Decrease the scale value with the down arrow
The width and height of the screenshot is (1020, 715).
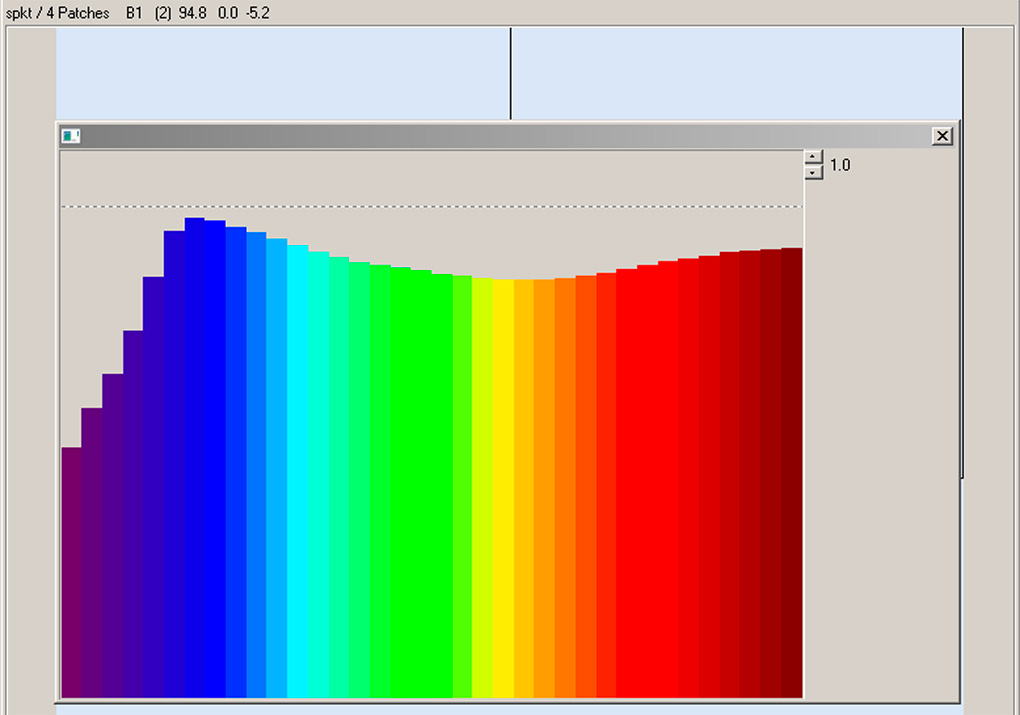[813, 172]
